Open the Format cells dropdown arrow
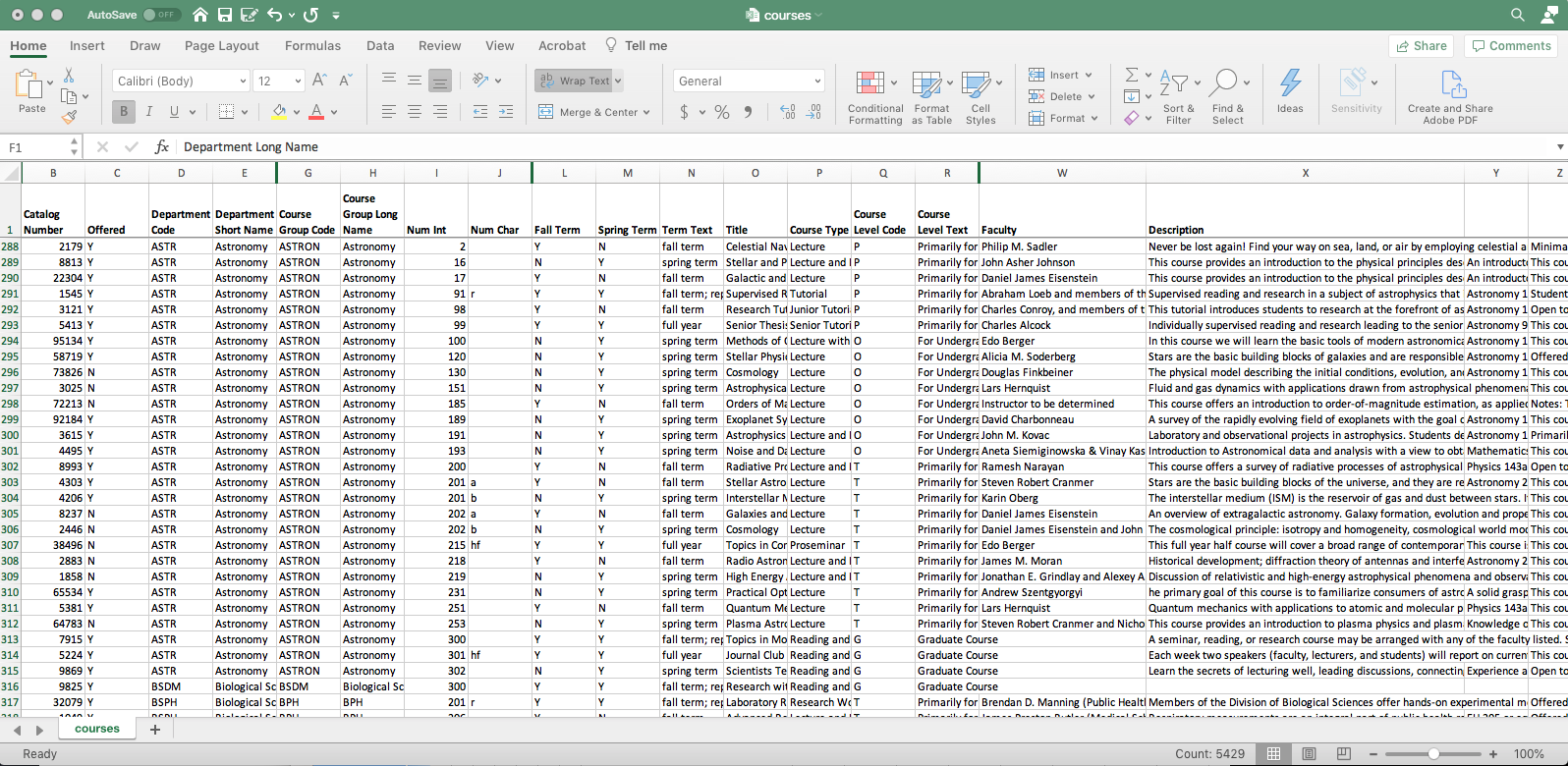1568x766 pixels. 1094,118
